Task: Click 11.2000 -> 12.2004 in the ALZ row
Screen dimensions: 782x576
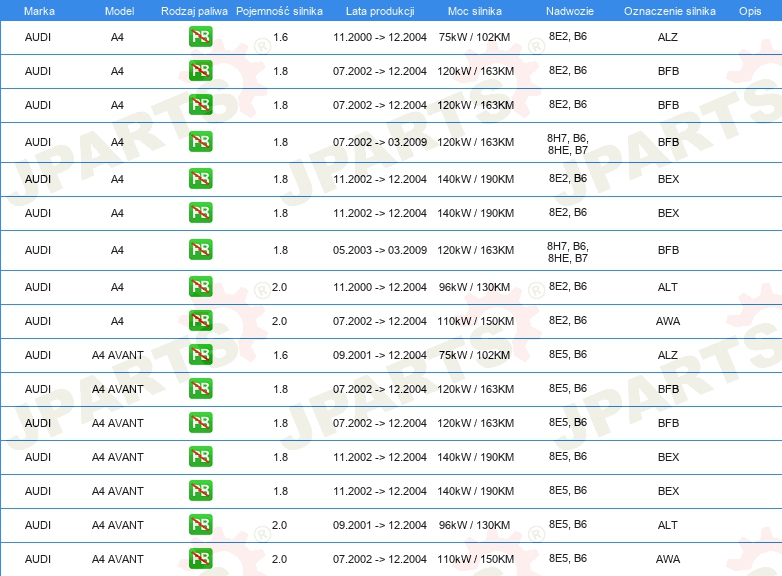Action: 380,37
